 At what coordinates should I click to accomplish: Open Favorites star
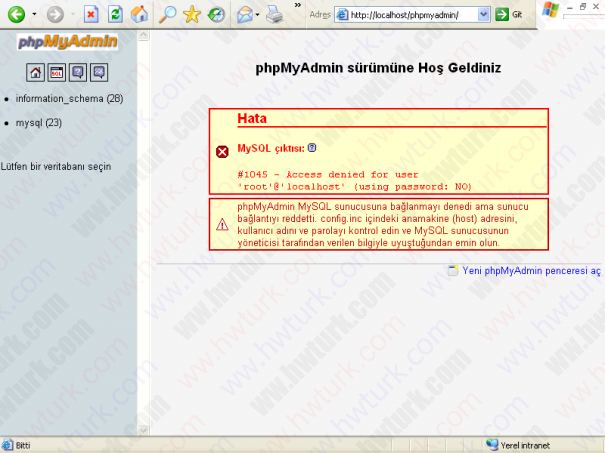tap(192, 15)
